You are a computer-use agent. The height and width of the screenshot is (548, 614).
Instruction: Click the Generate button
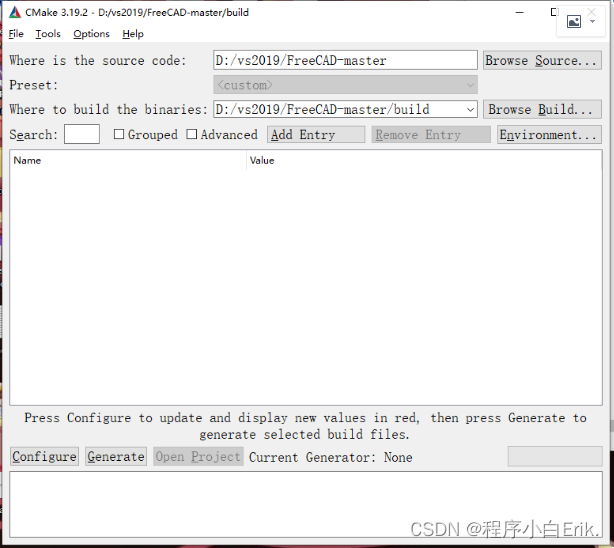tap(116, 456)
